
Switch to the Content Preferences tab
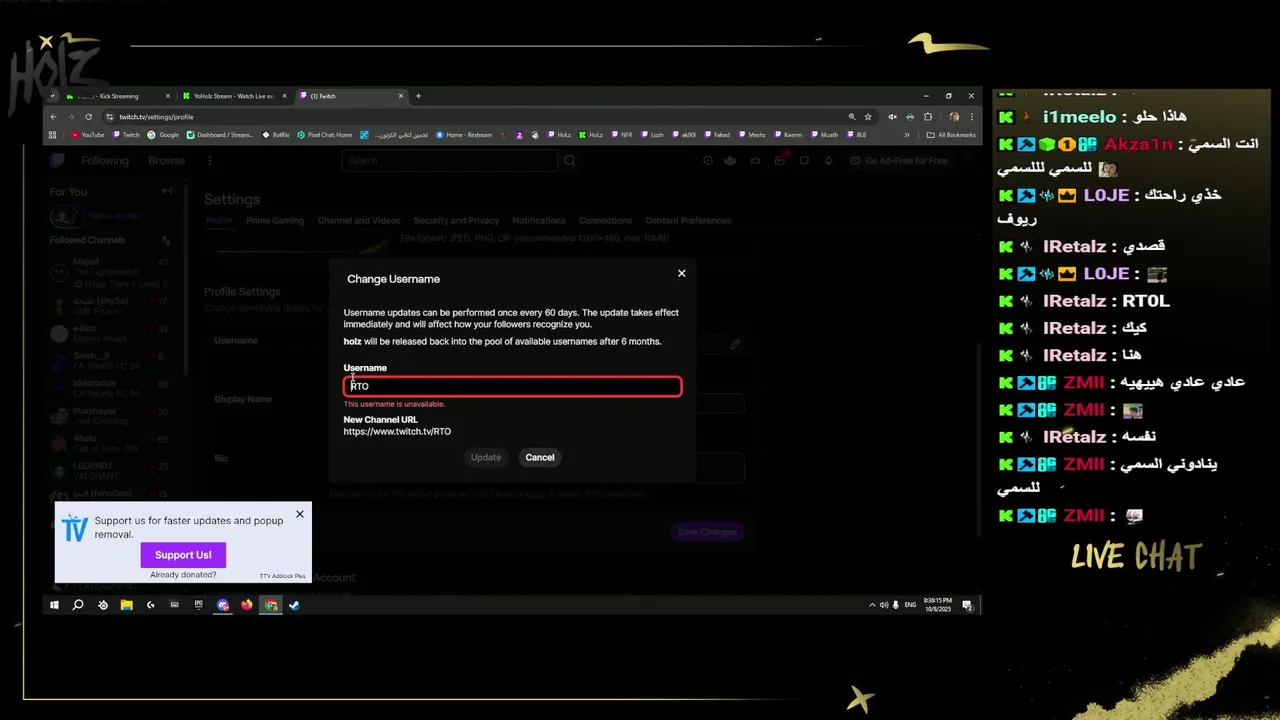[x=688, y=220]
